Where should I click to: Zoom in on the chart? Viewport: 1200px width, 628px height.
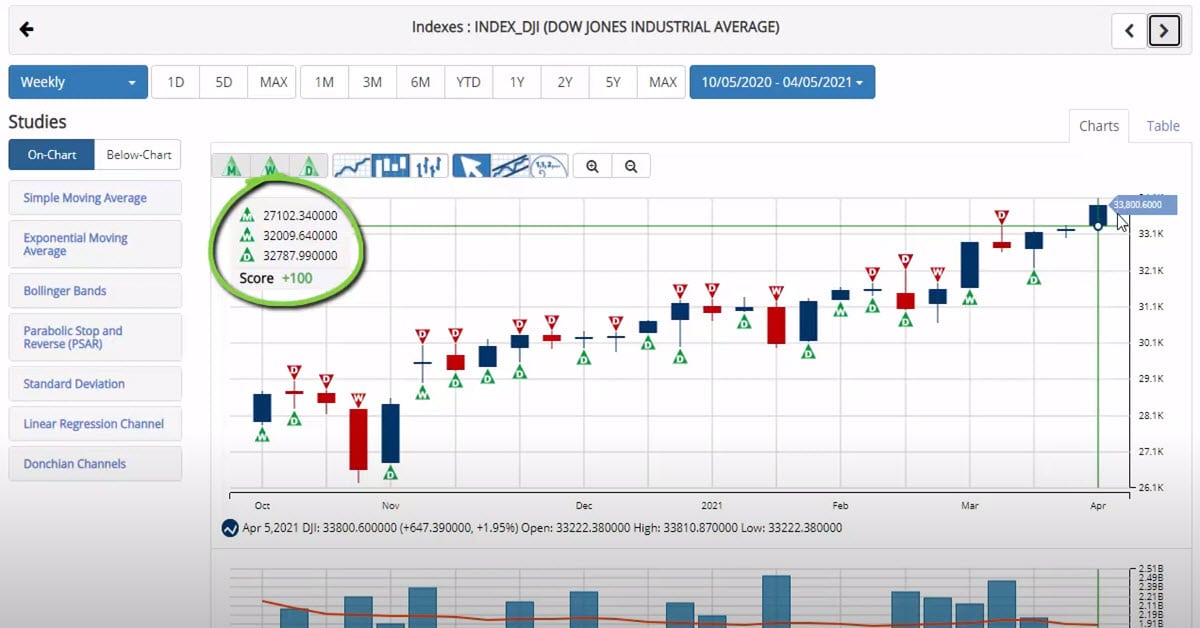[593, 167]
